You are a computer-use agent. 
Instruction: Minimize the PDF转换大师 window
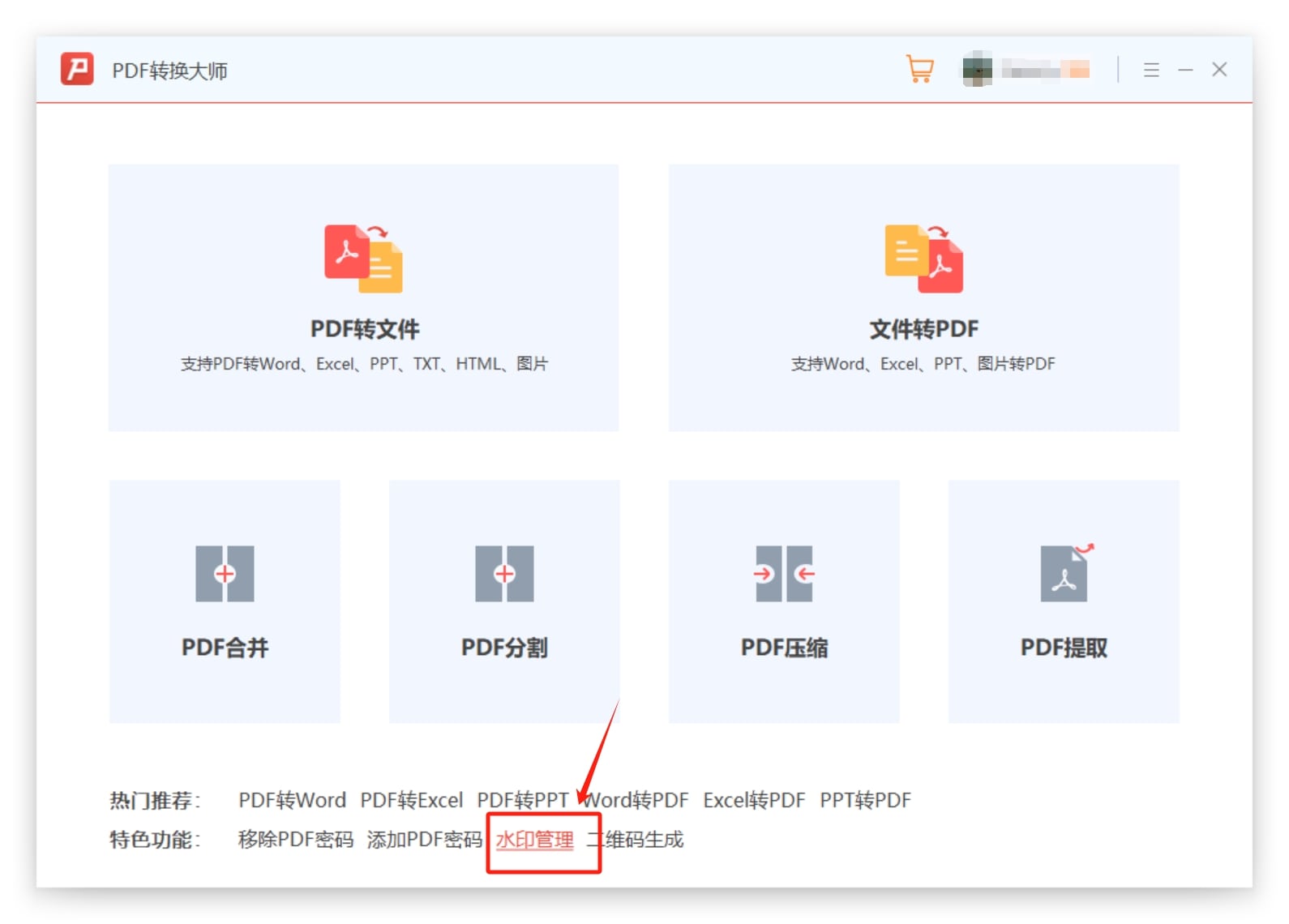[x=1185, y=70]
